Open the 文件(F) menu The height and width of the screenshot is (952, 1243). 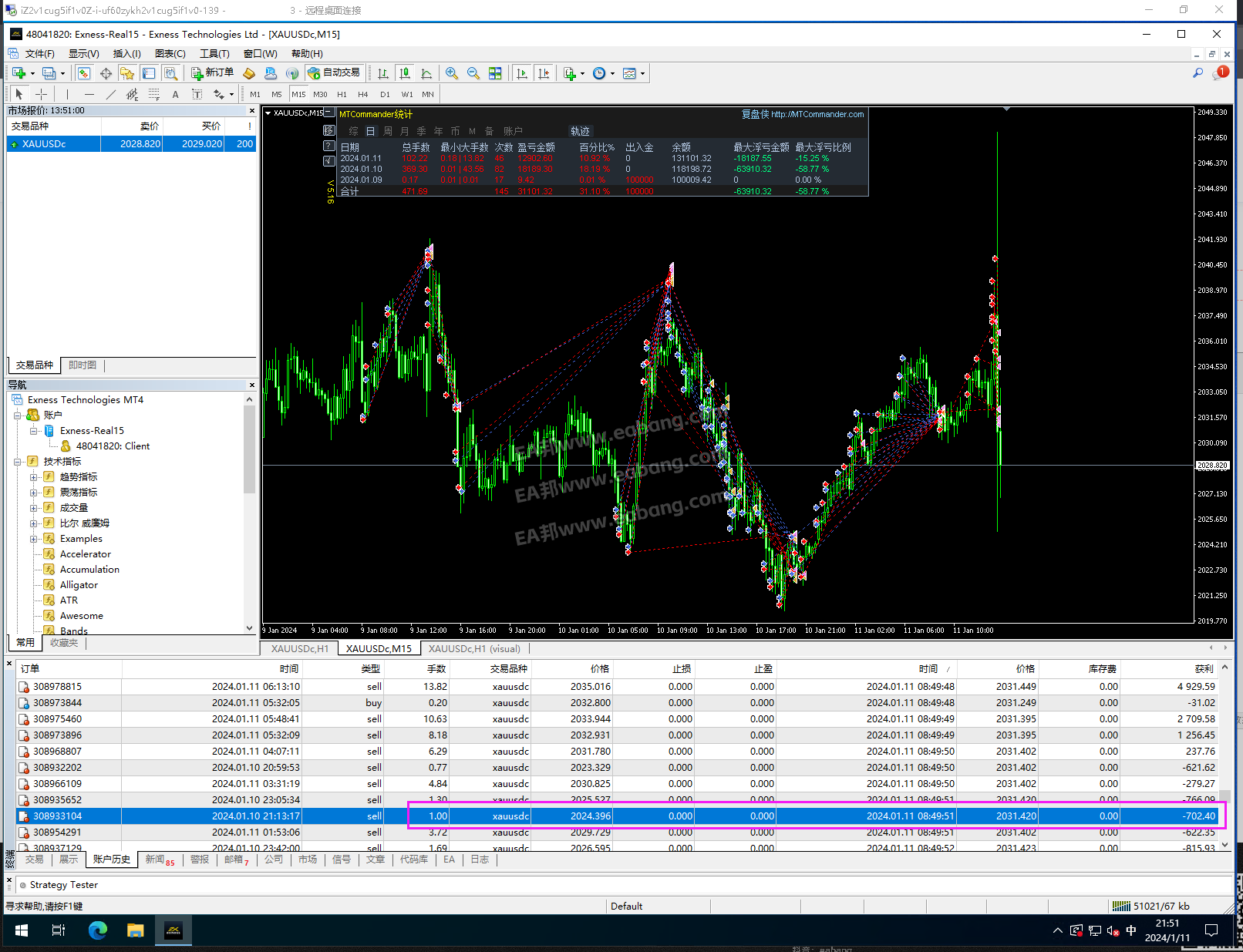[x=39, y=53]
